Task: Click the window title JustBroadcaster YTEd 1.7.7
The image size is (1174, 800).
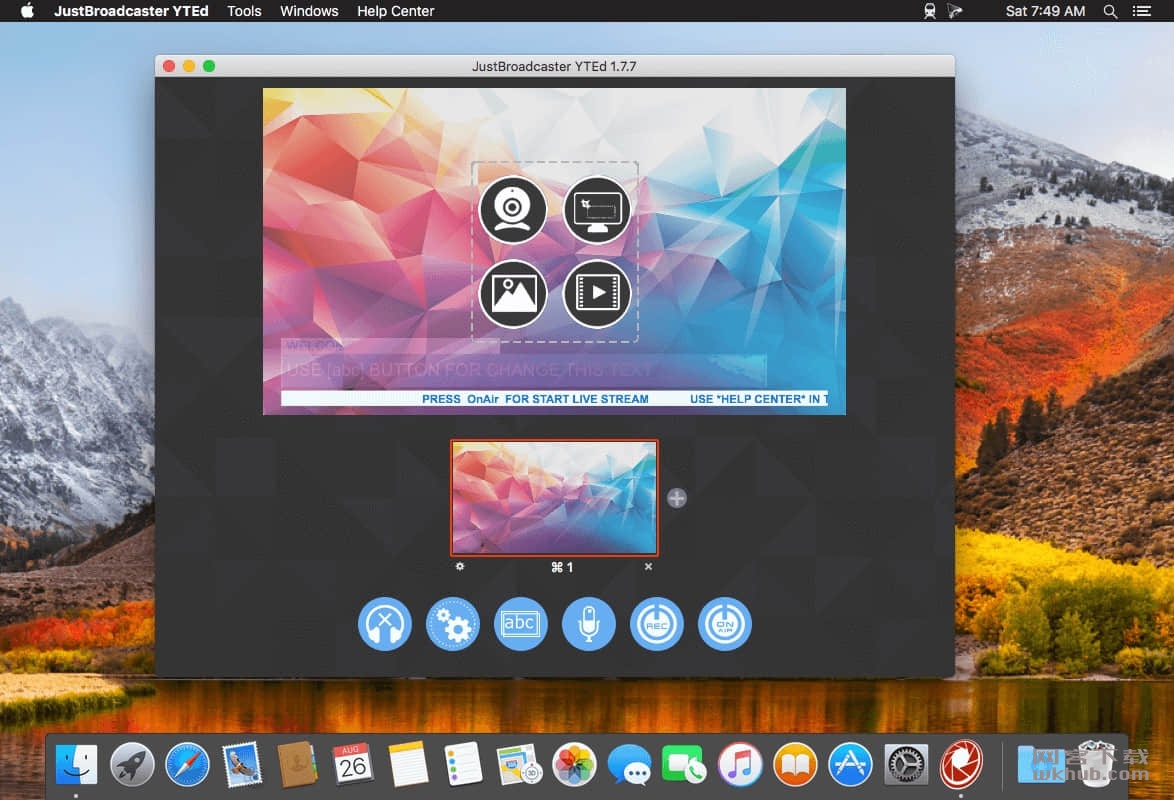Action: 554,66
